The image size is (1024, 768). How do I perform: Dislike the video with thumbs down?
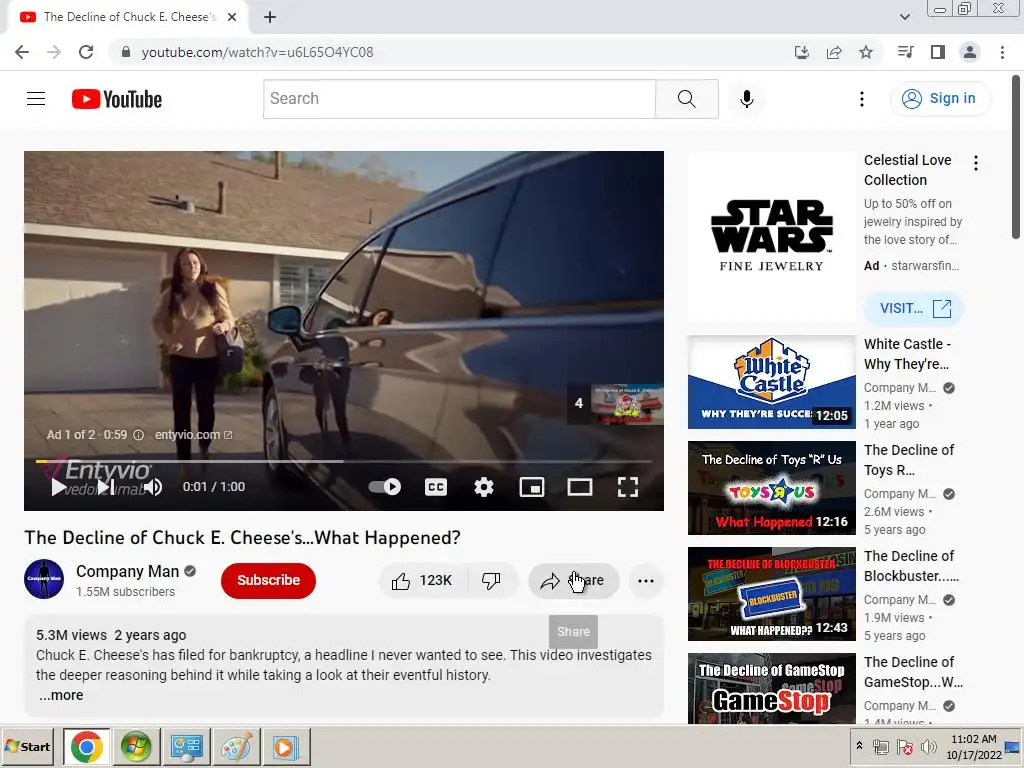click(x=491, y=581)
